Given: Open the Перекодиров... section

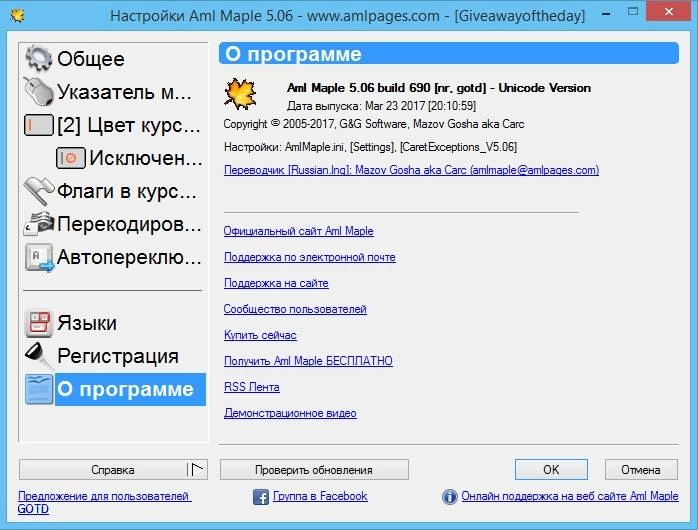Looking at the screenshot, I should (x=129, y=224).
